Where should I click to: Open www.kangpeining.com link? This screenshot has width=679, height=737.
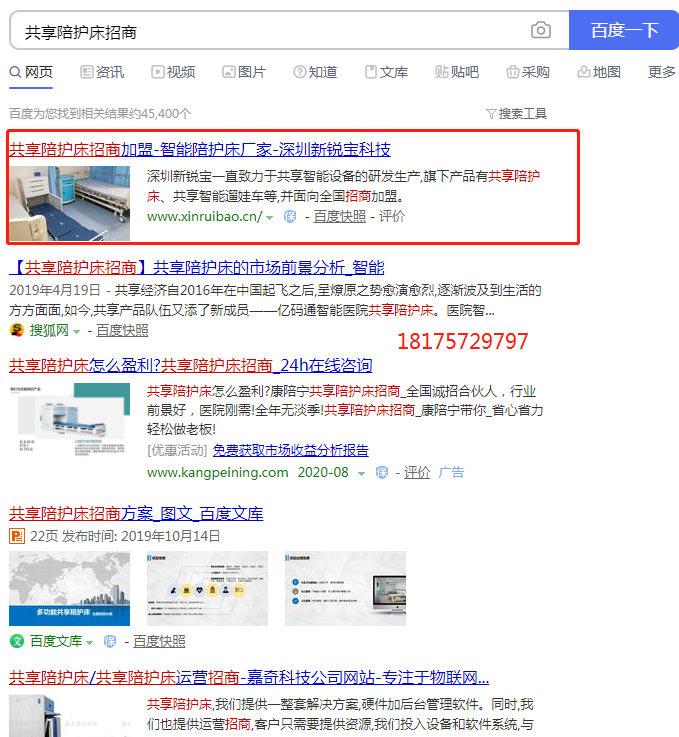point(218,472)
